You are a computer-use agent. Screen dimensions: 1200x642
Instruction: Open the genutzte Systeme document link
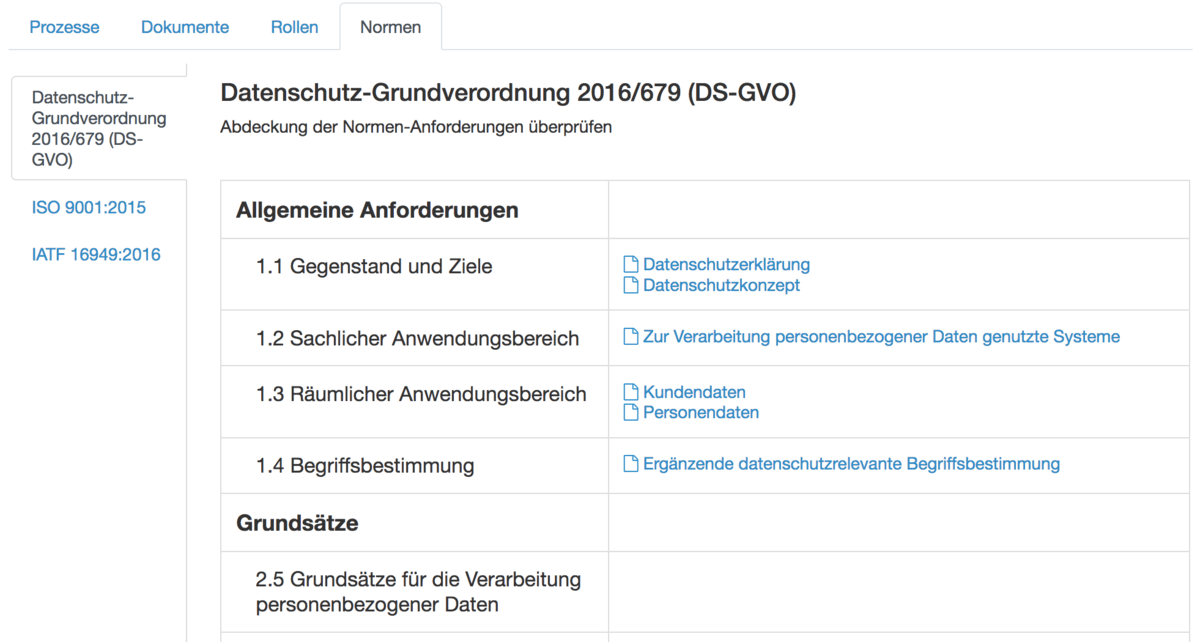(x=880, y=337)
